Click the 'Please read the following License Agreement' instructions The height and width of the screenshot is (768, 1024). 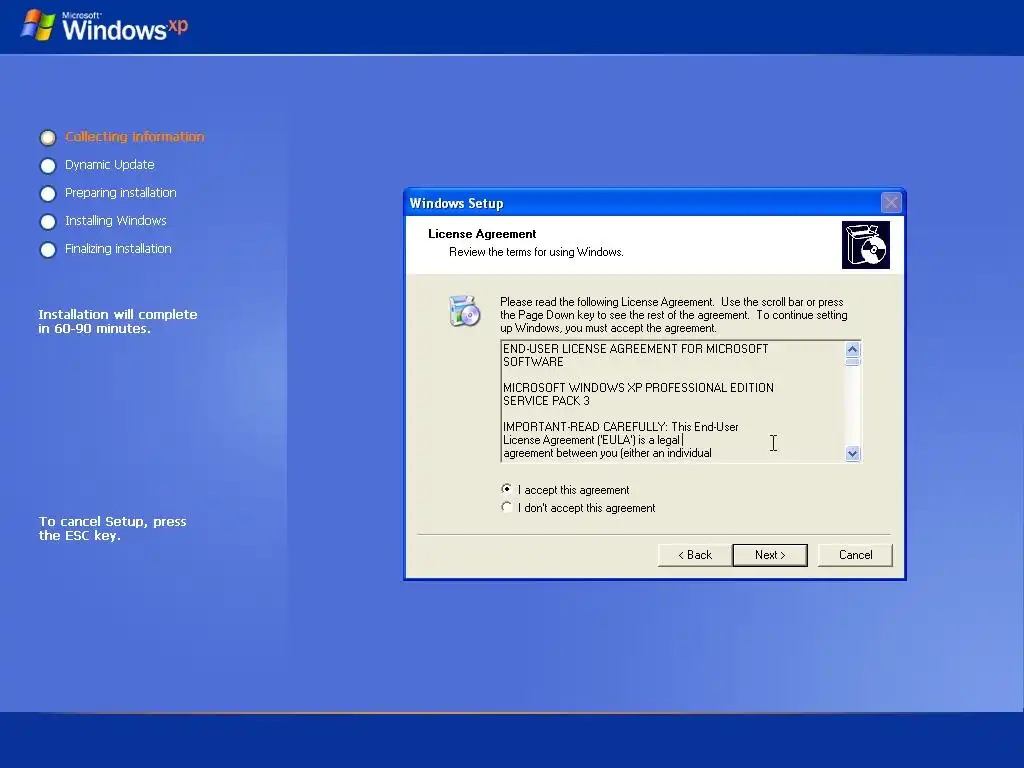pos(674,315)
